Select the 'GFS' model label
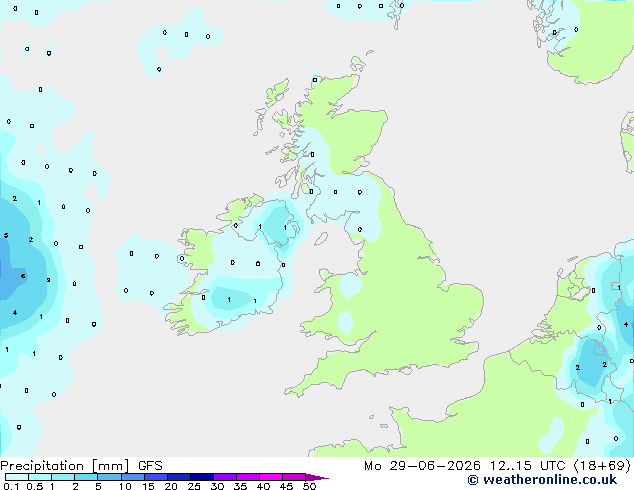634x490 pixels. coord(150,466)
